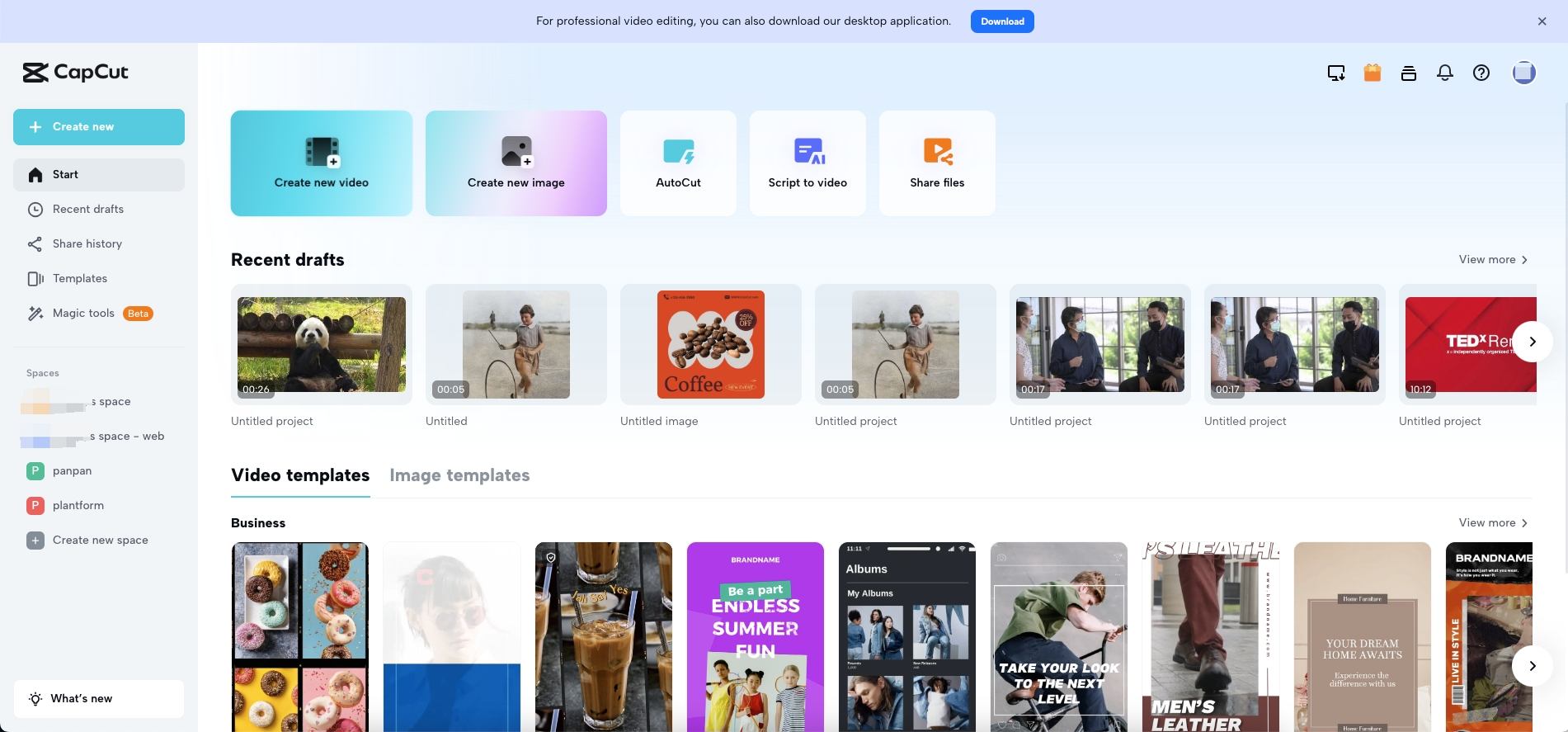Click the Templates icon in sidebar
1568x732 pixels.
35,279
